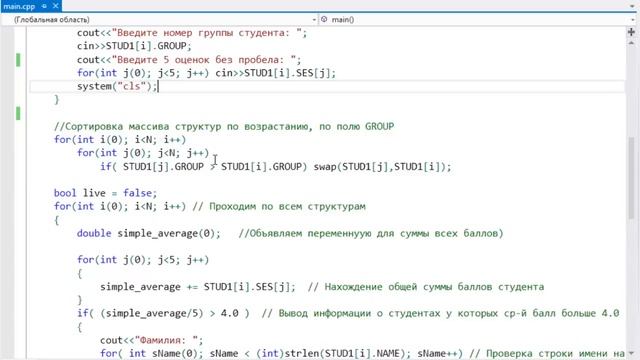Click the bool live = false; line
640x360 pixels.
105,193
